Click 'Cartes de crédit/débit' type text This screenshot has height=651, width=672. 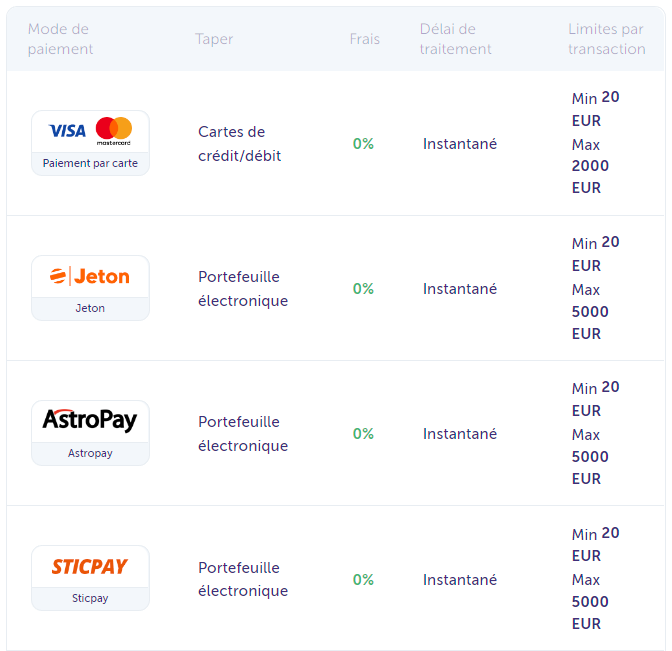[239, 144]
